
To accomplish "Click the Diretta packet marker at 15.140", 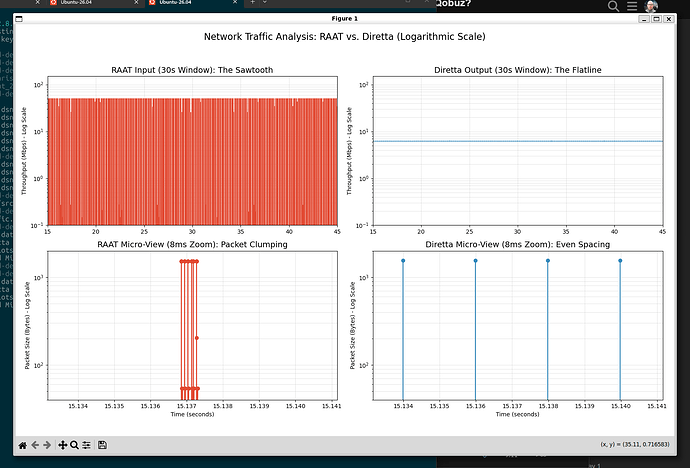I will pyautogui.click(x=620, y=261).
